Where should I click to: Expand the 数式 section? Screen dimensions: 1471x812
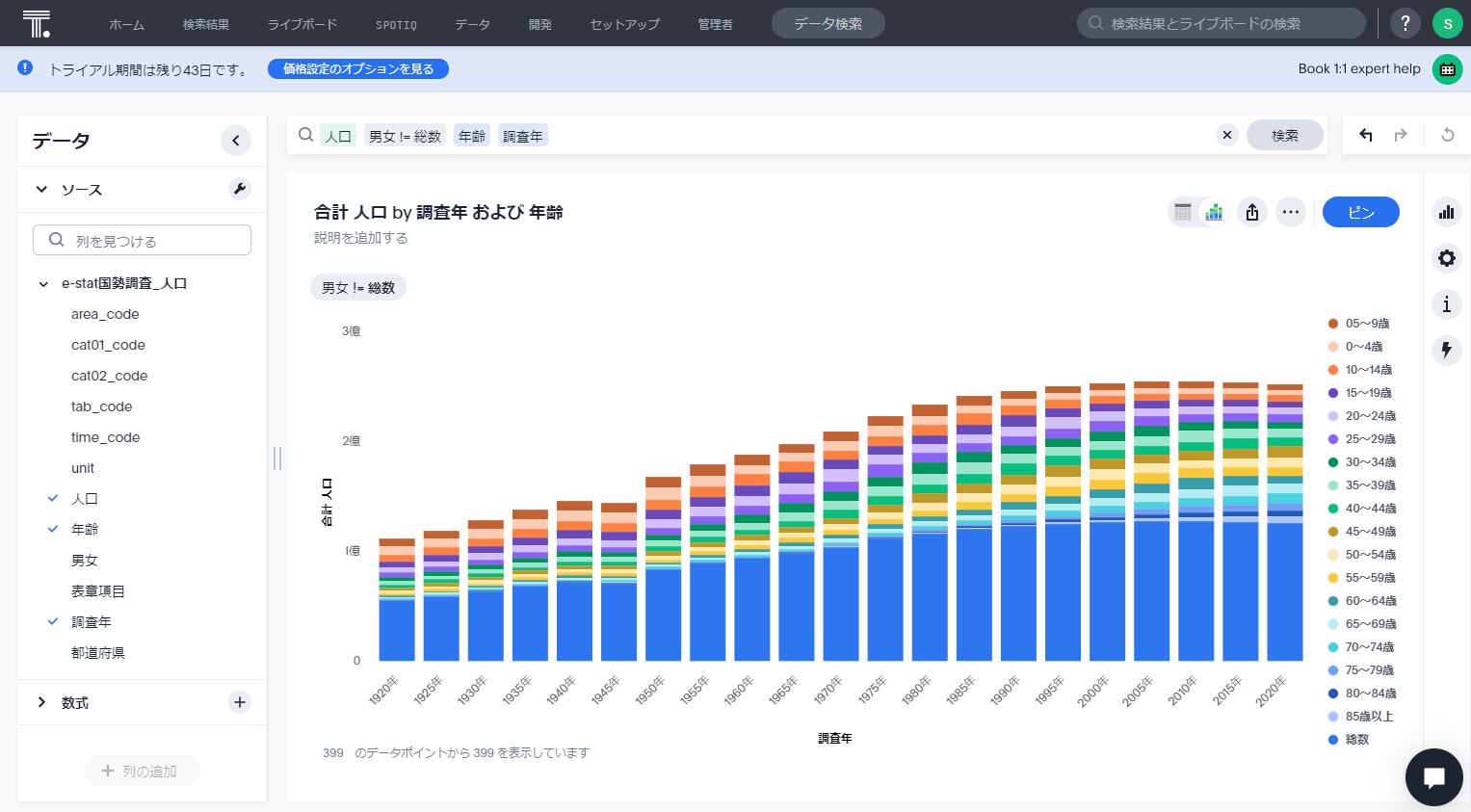click(40, 702)
